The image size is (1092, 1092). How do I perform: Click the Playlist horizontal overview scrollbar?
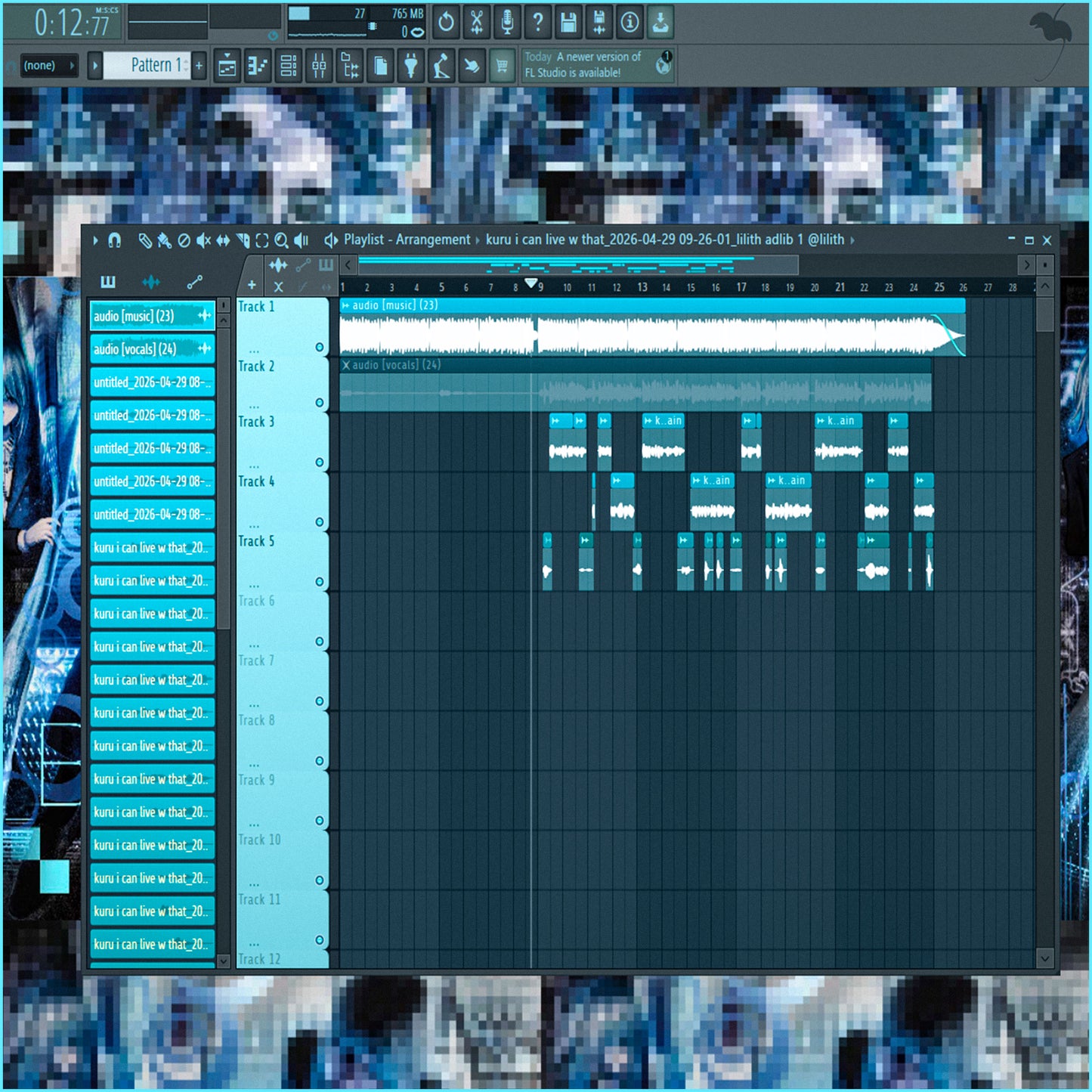(x=578, y=265)
